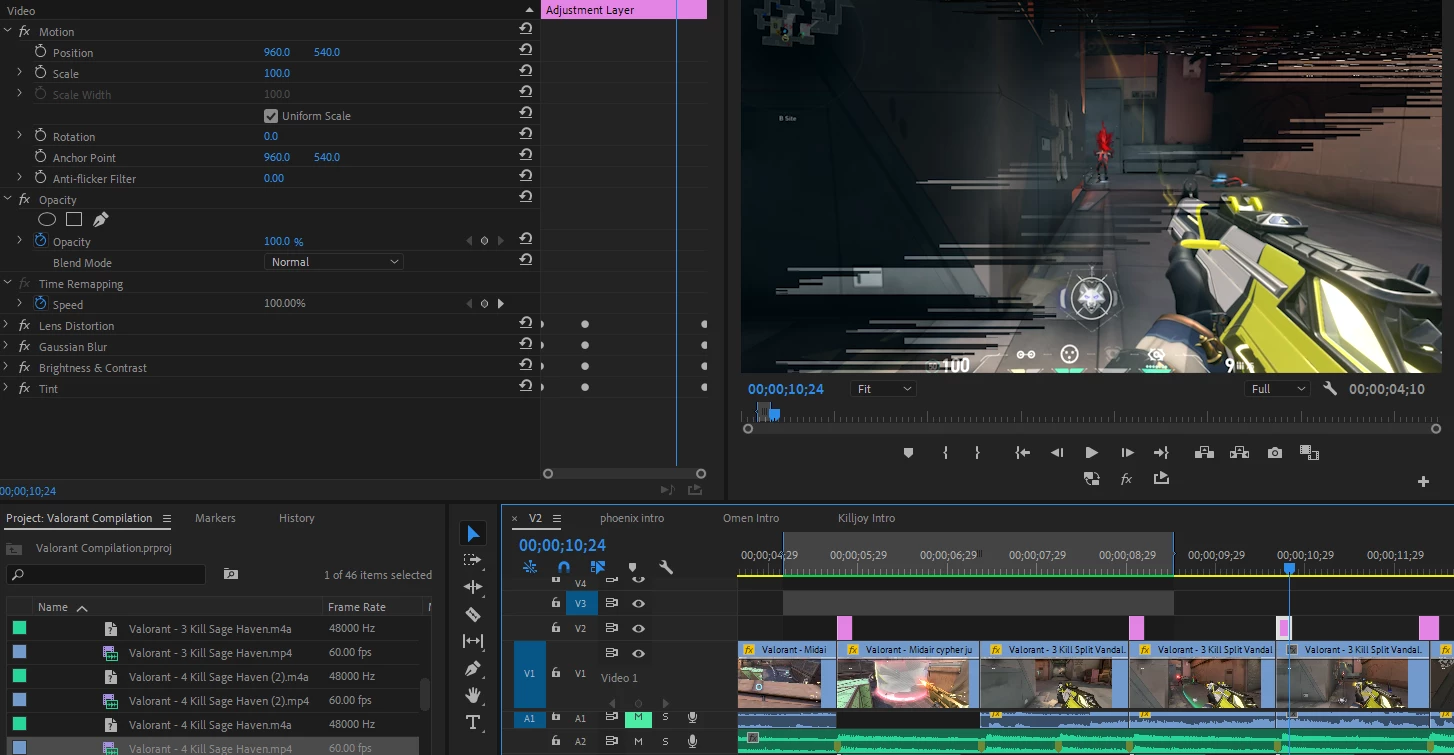Toggle Position animation stopwatch
The height and width of the screenshot is (755, 1454).
point(41,52)
